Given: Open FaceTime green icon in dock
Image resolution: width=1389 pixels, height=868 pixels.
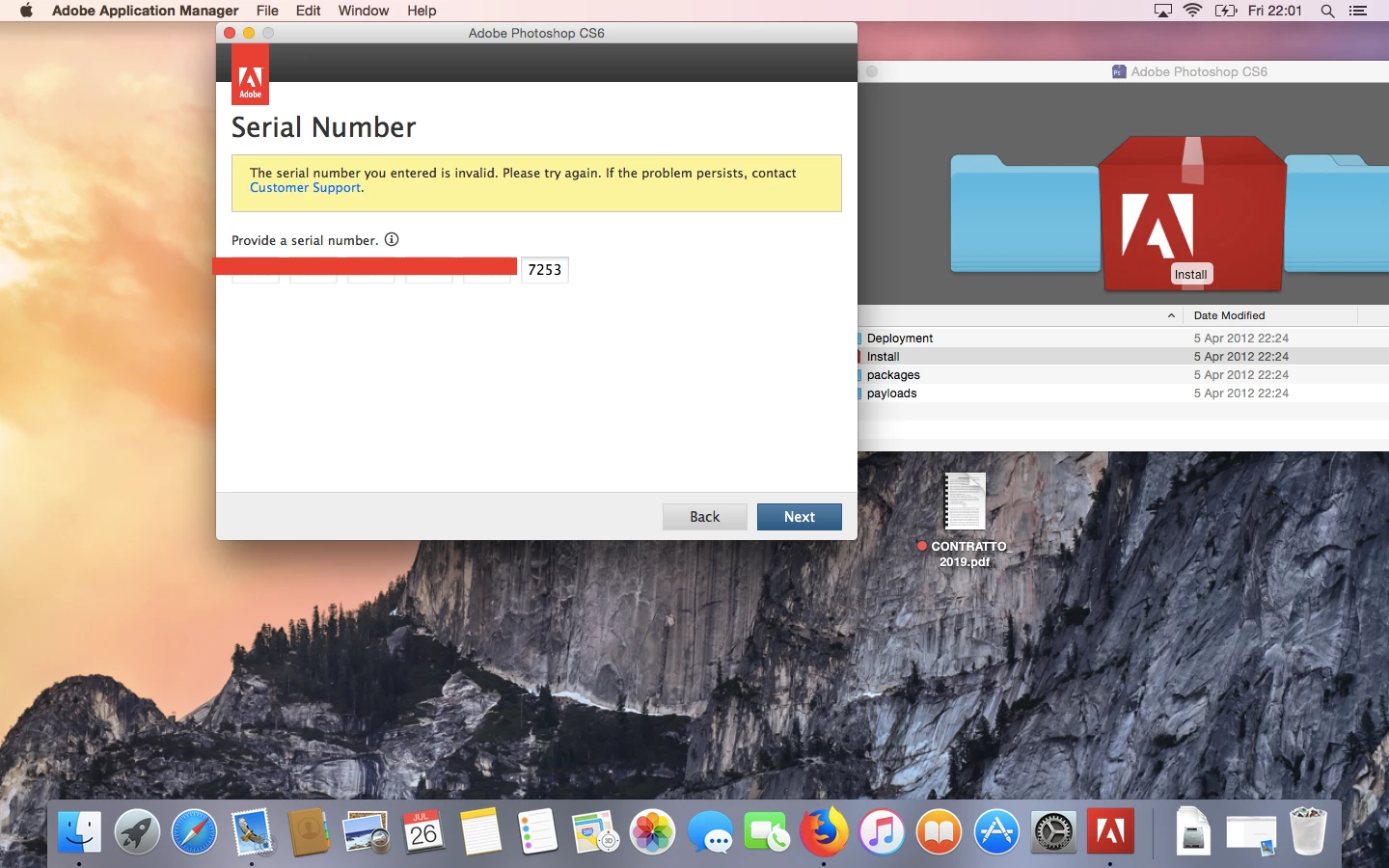Looking at the screenshot, I should point(767,831).
